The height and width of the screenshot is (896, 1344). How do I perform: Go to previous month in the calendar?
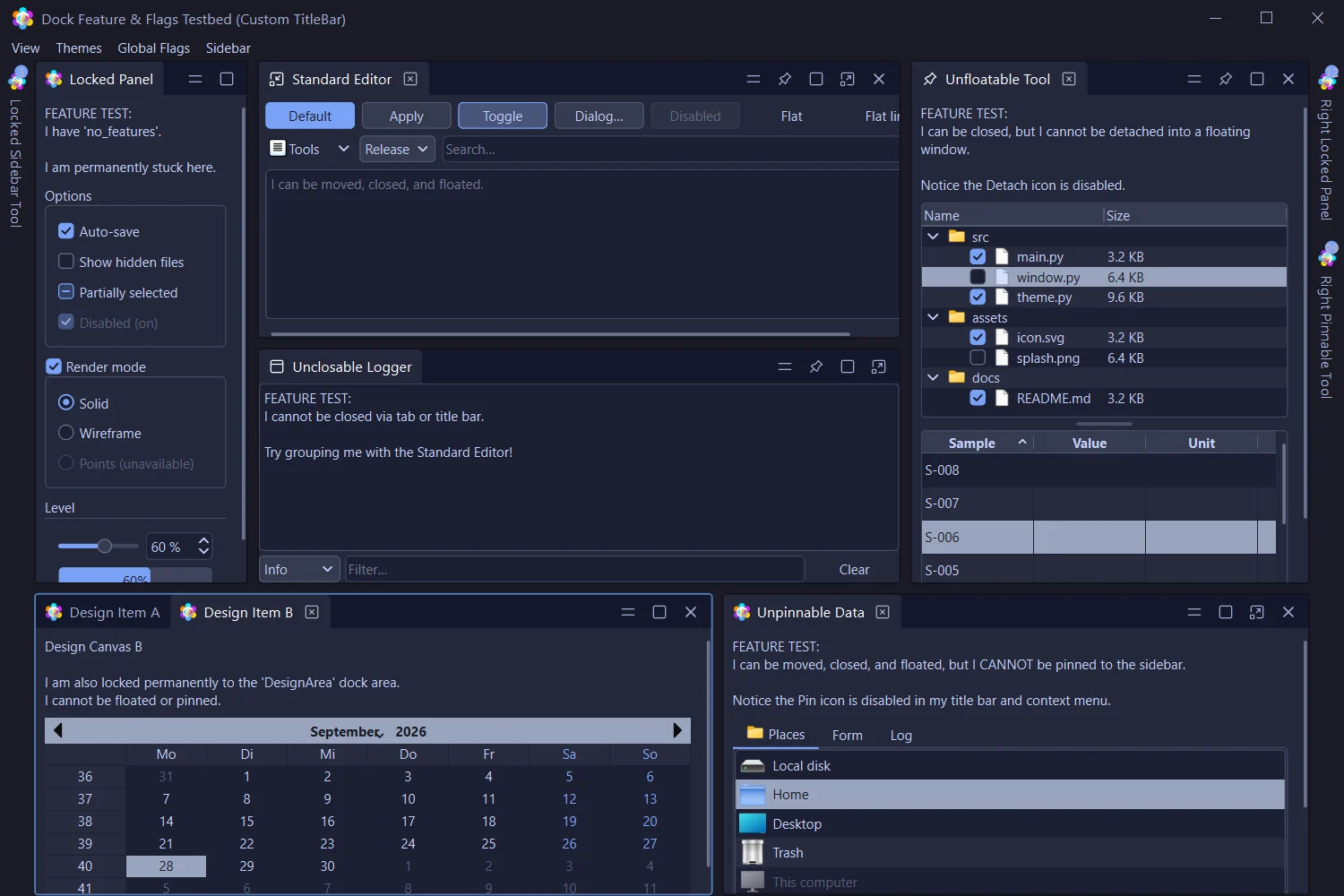pyautogui.click(x=58, y=730)
